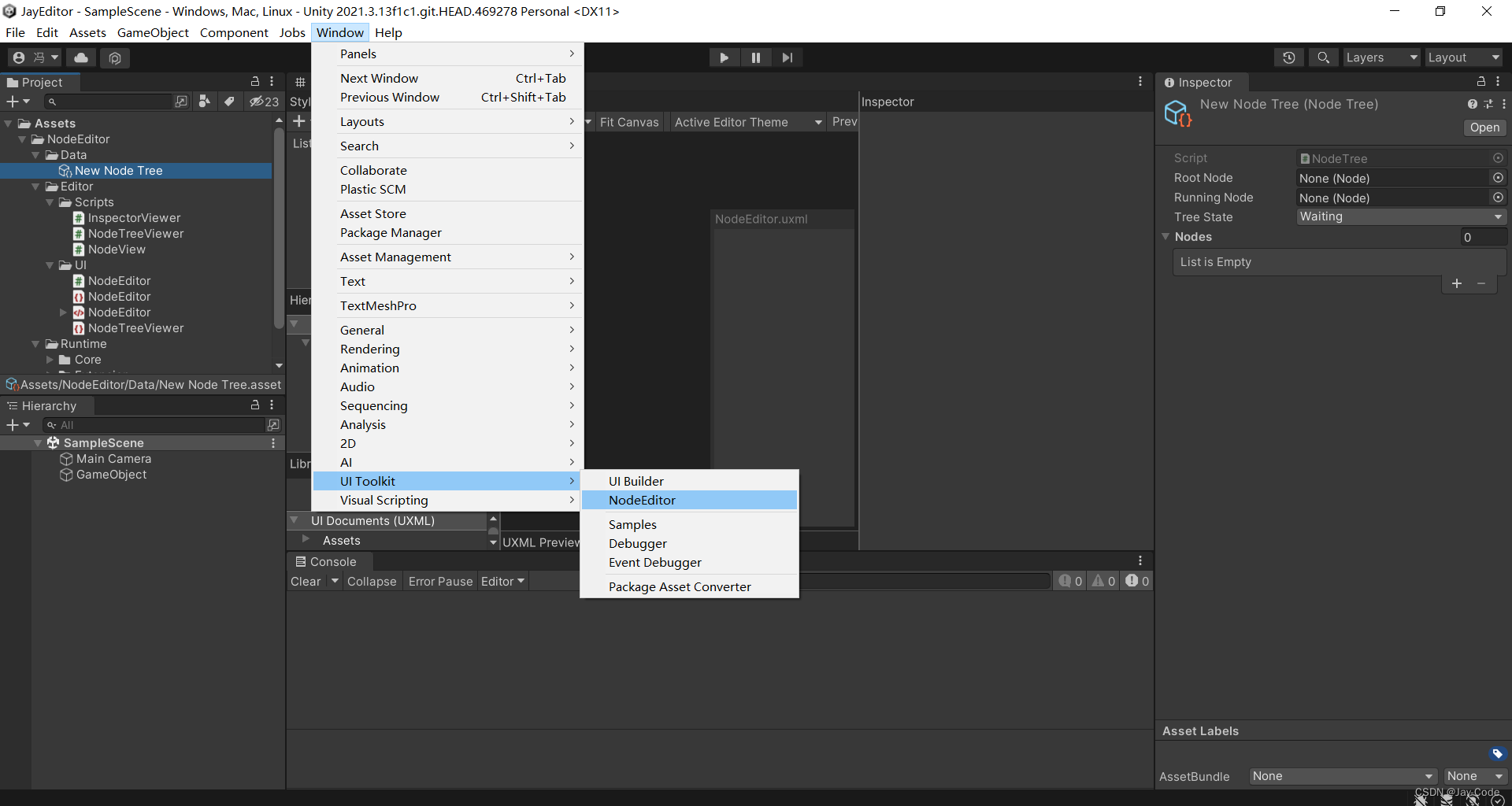Image resolution: width=1512 pixels, height=806 pixels.
Task: Open the asset labels tag icon
Action: (x=1497, y=754)
